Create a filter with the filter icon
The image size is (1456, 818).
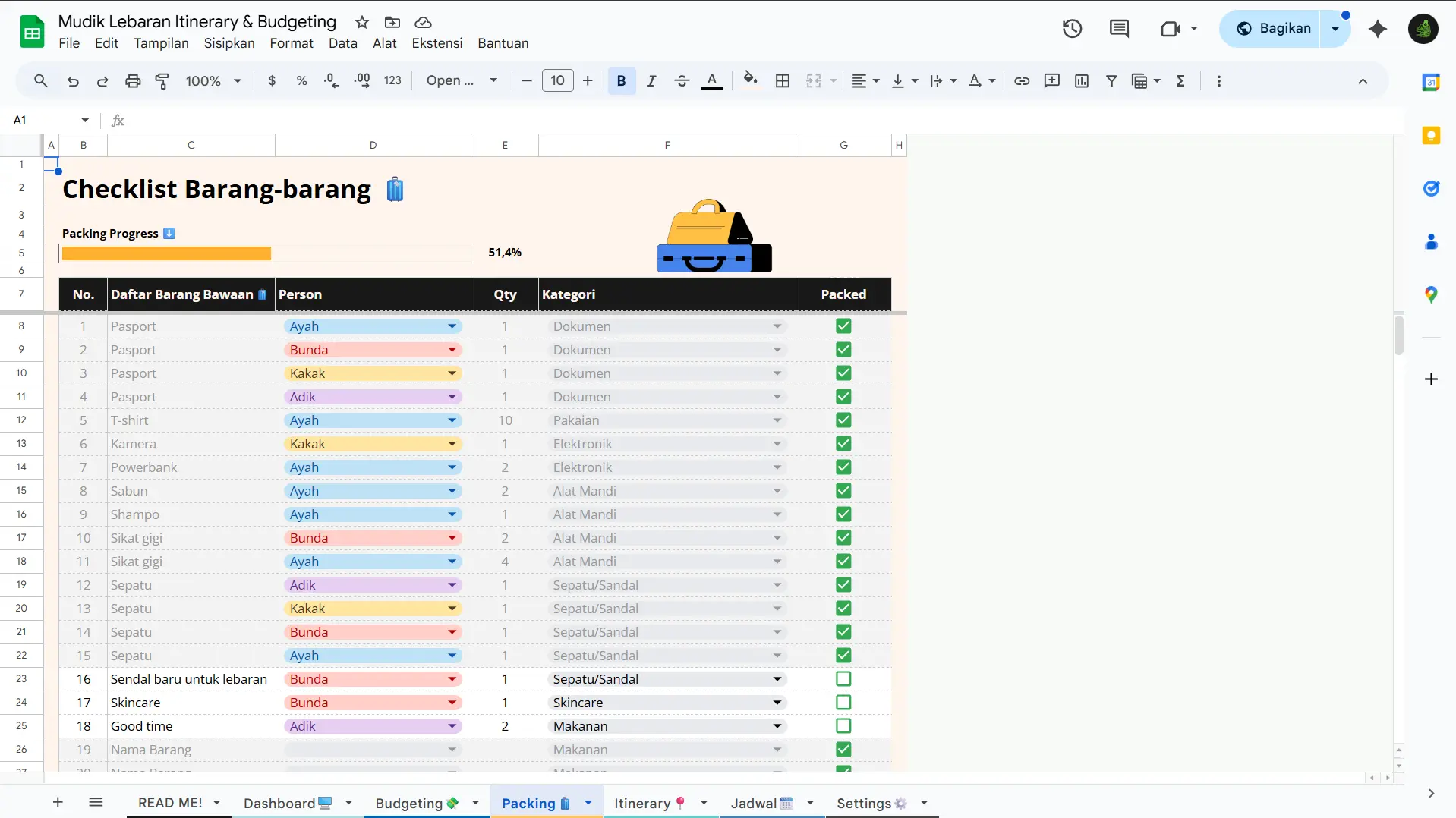tap(1111, 80)
